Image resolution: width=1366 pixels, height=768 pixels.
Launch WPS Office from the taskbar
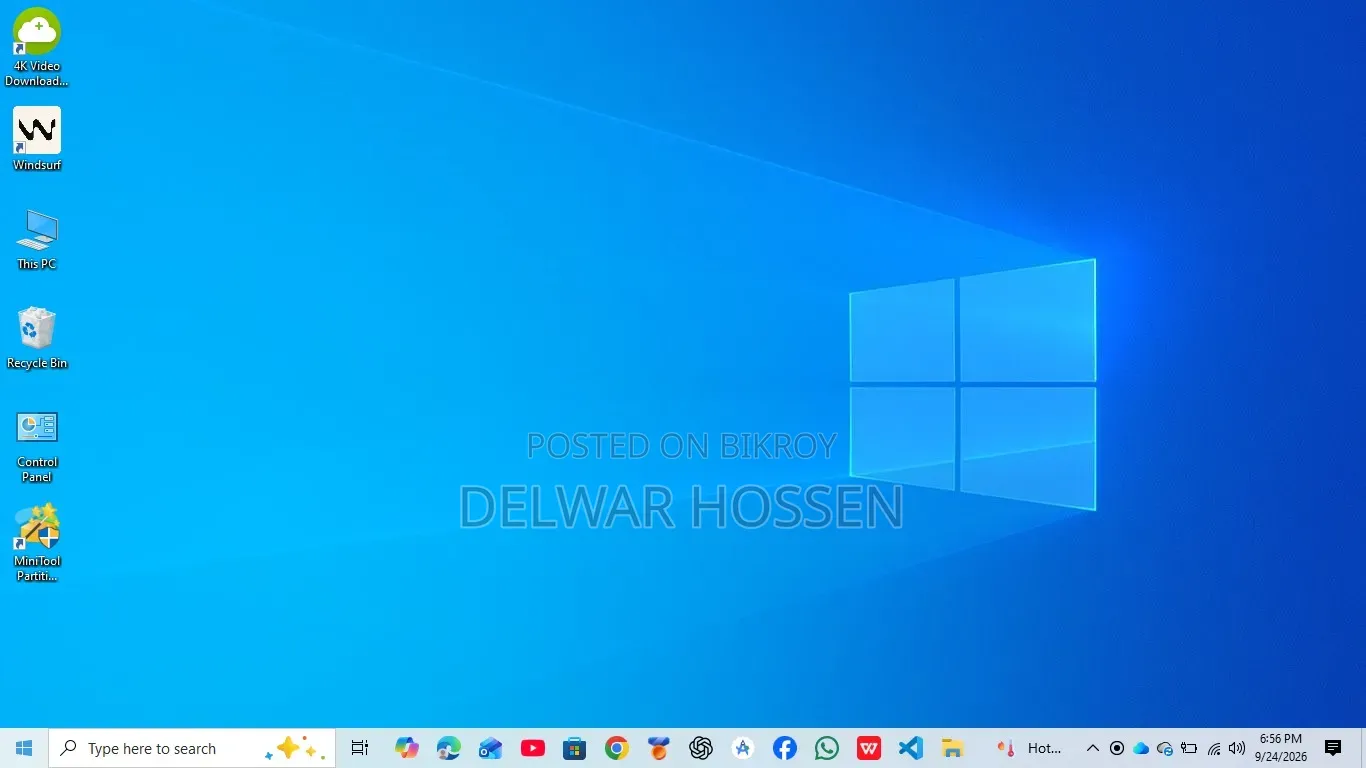pyautogui.click(x=868, y=748)
